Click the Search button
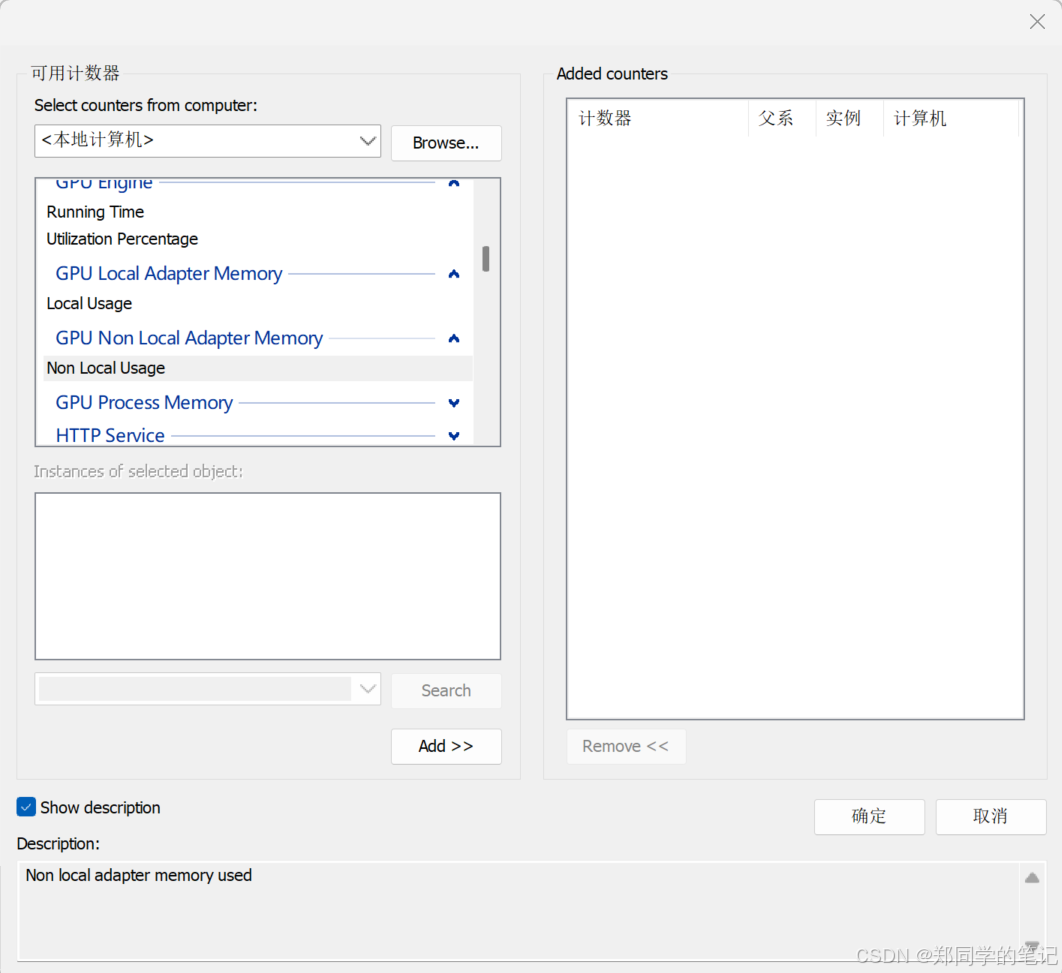 point(446,691)
